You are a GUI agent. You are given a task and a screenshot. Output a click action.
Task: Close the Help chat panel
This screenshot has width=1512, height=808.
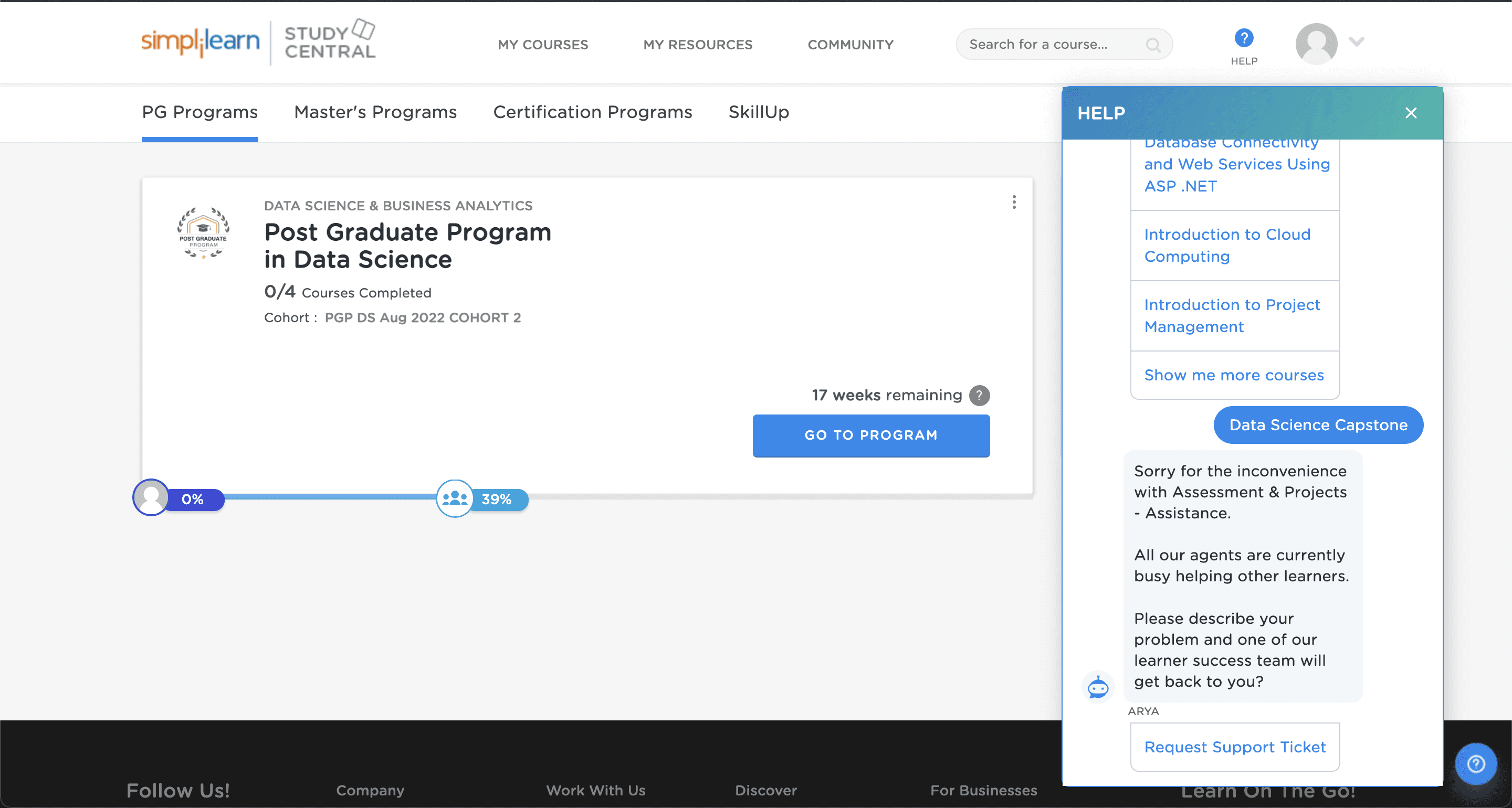coord(1411,113)
